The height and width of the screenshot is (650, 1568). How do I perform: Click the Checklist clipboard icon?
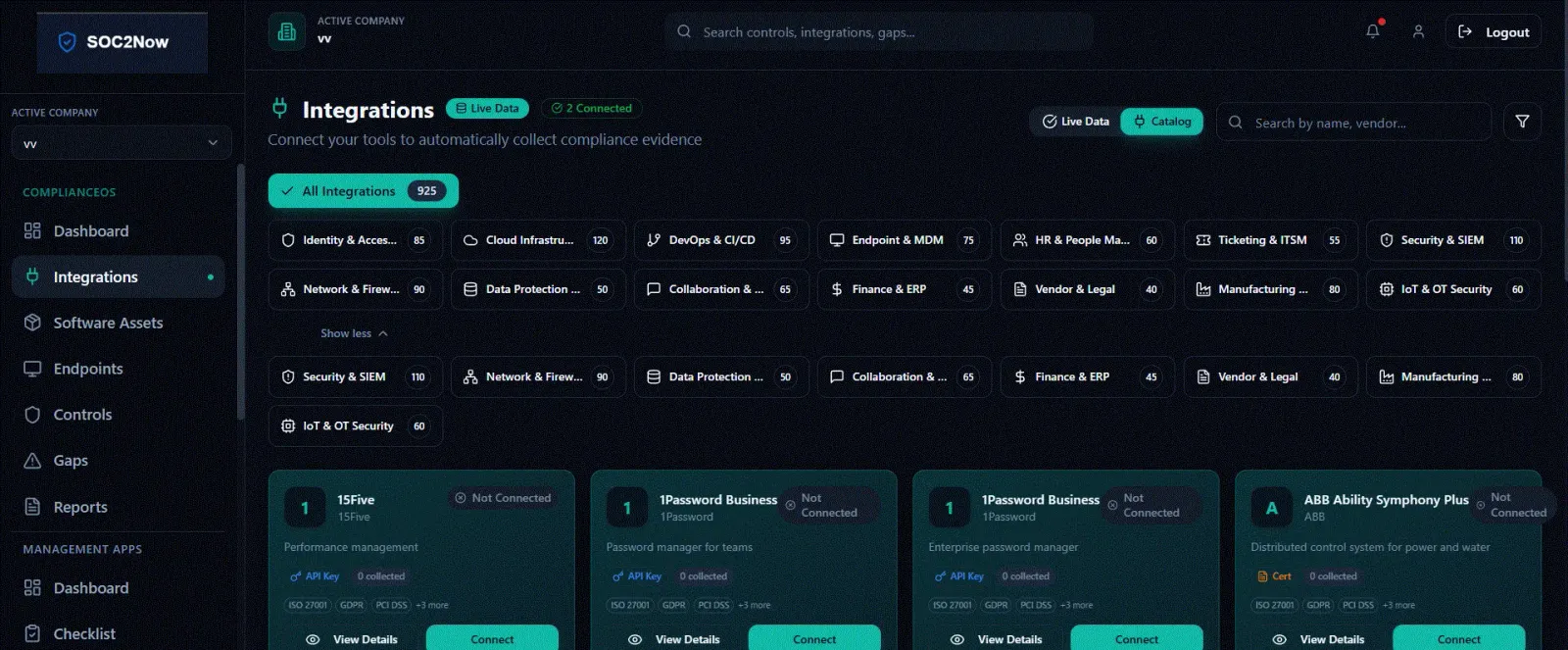point(32,633)
